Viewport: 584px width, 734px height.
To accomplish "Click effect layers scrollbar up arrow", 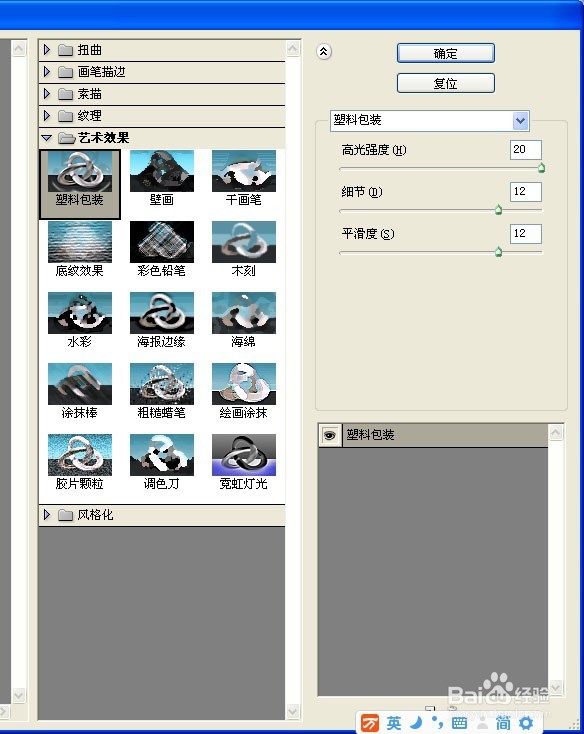I will click(555, 433).
